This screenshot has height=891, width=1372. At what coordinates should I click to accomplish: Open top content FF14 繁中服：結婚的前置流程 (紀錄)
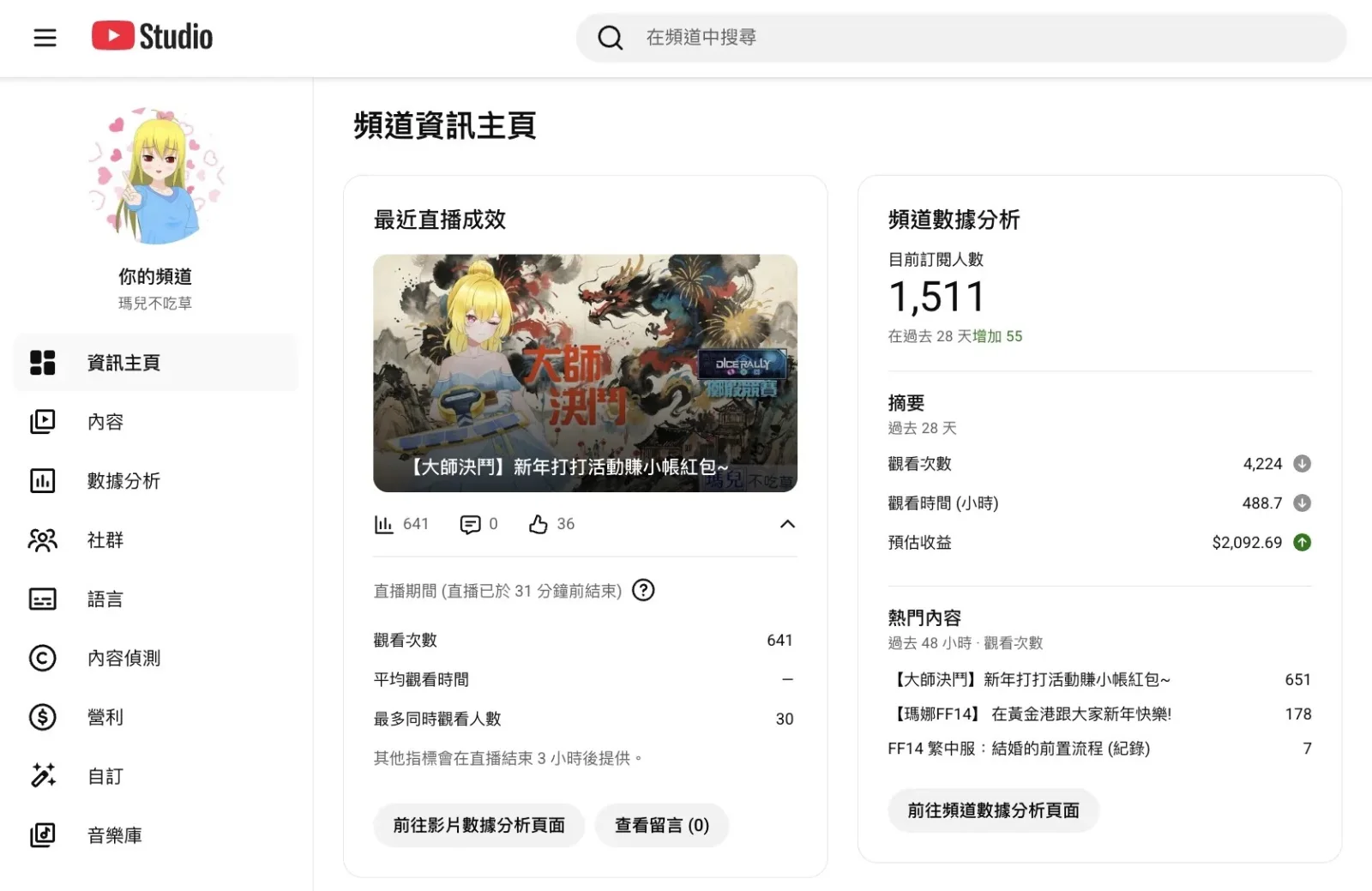click(1019, 749)
